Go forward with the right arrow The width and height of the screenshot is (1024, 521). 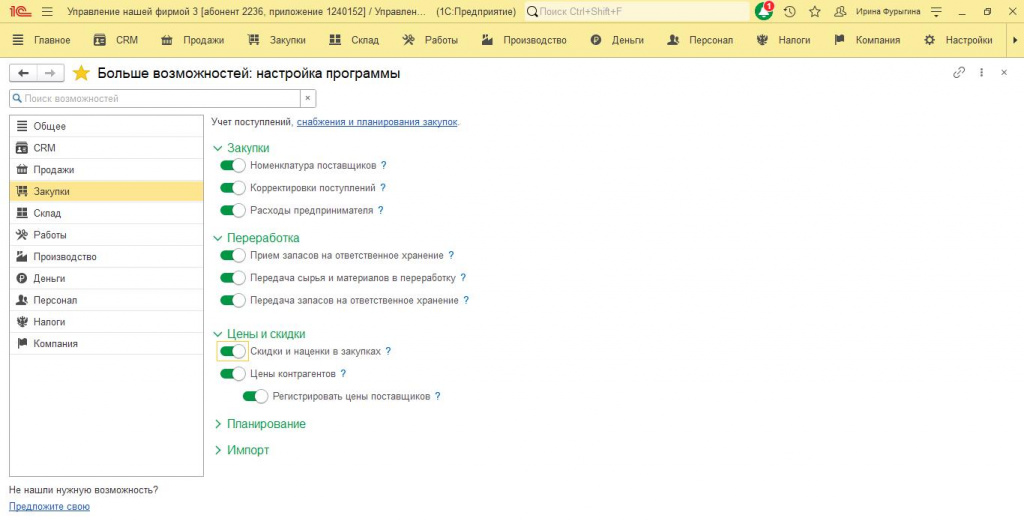coord(50,73)
